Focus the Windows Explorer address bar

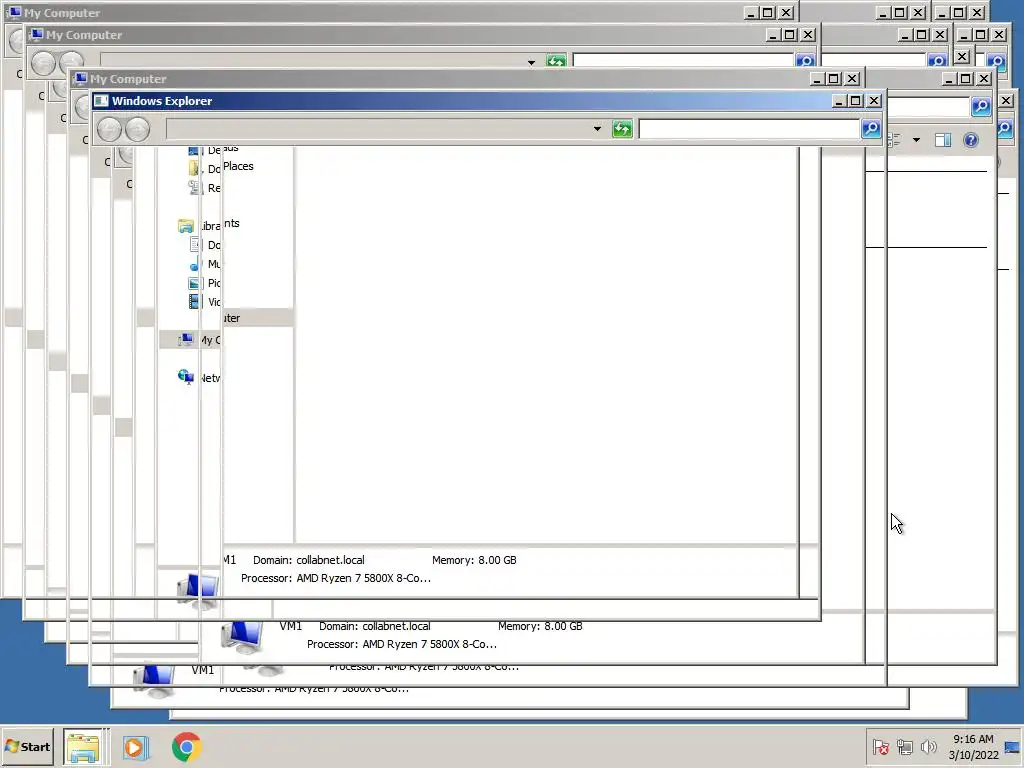(377, 129)
